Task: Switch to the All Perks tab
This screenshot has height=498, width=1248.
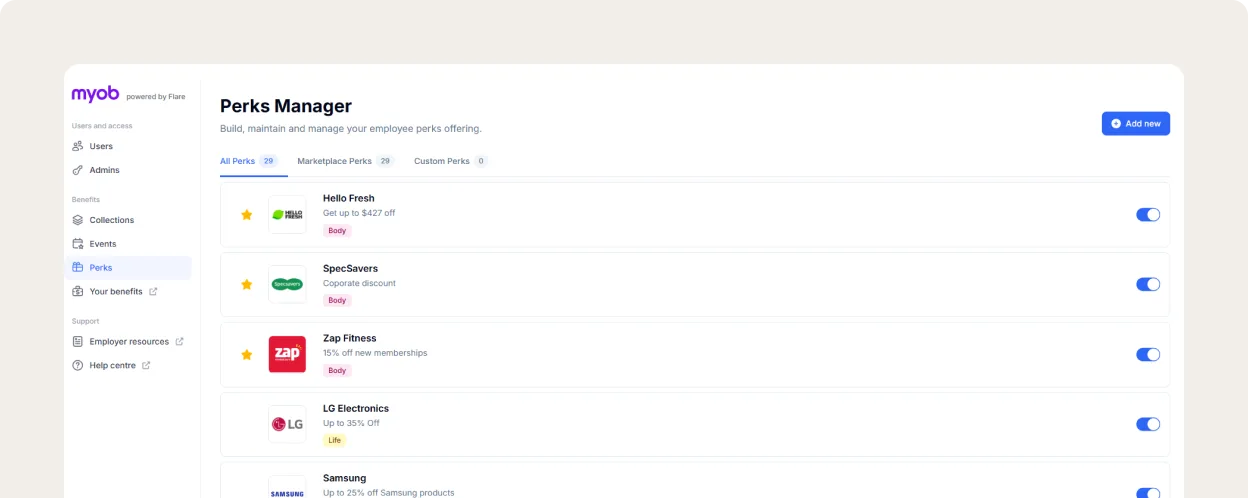Action: (249, 161)
